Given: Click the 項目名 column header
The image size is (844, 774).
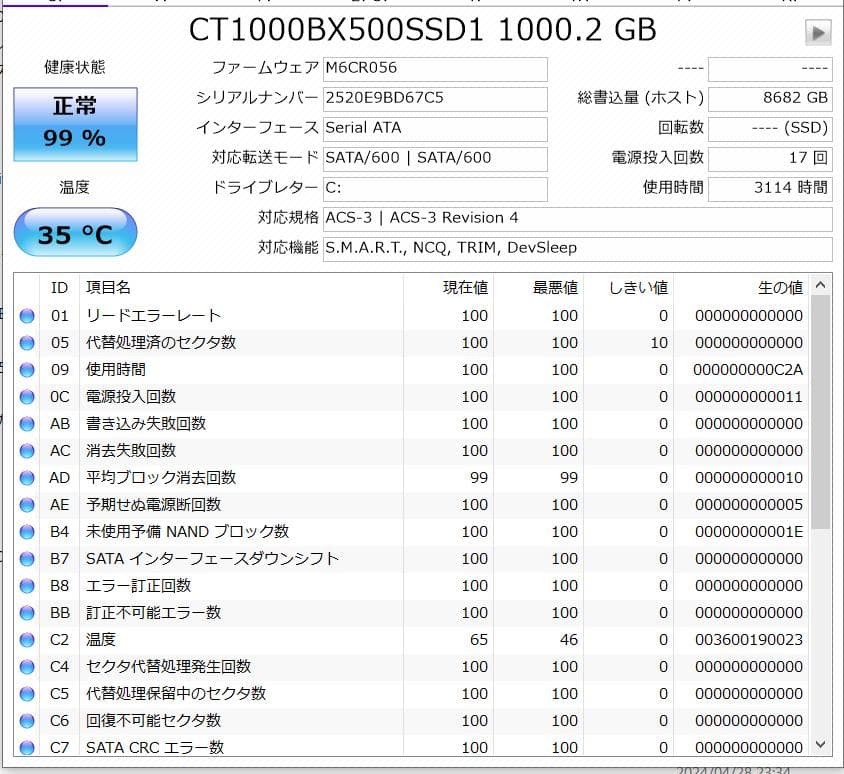Looking at the screenshot, I should click(241, 287).
